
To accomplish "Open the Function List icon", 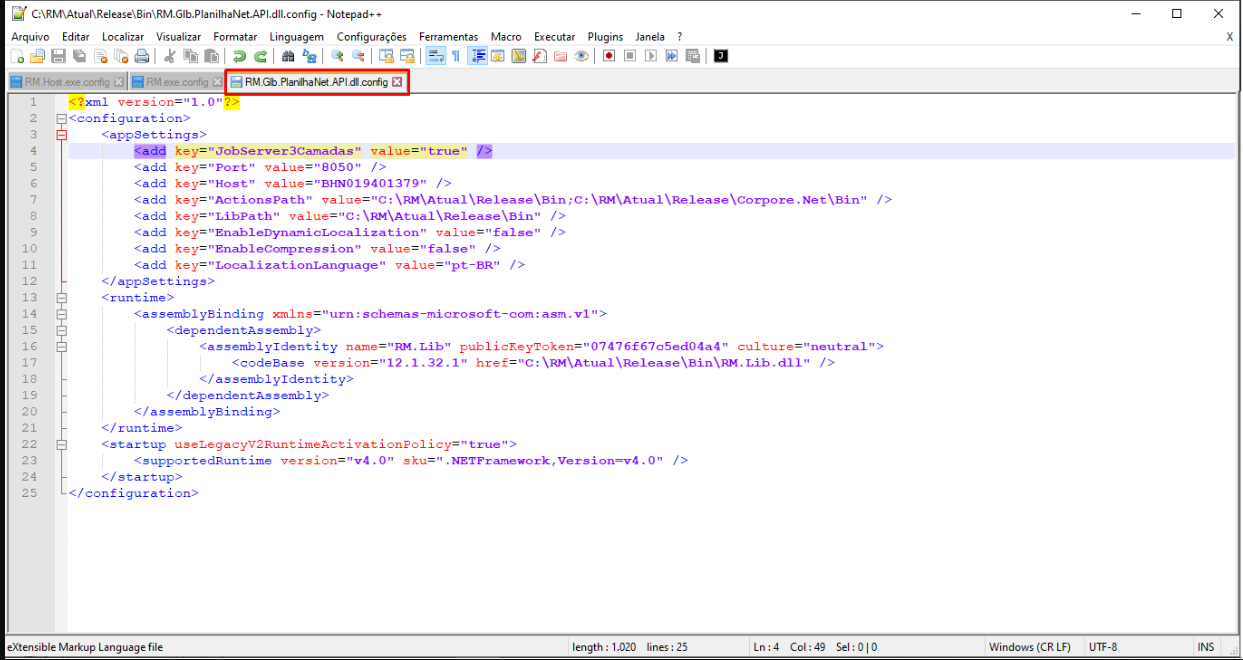I will (x=539, y=56).
